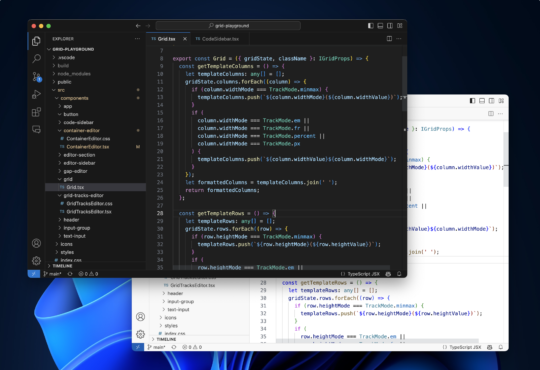
Task: Open notifications bell in light window status bar
Action: coord(501,347)
